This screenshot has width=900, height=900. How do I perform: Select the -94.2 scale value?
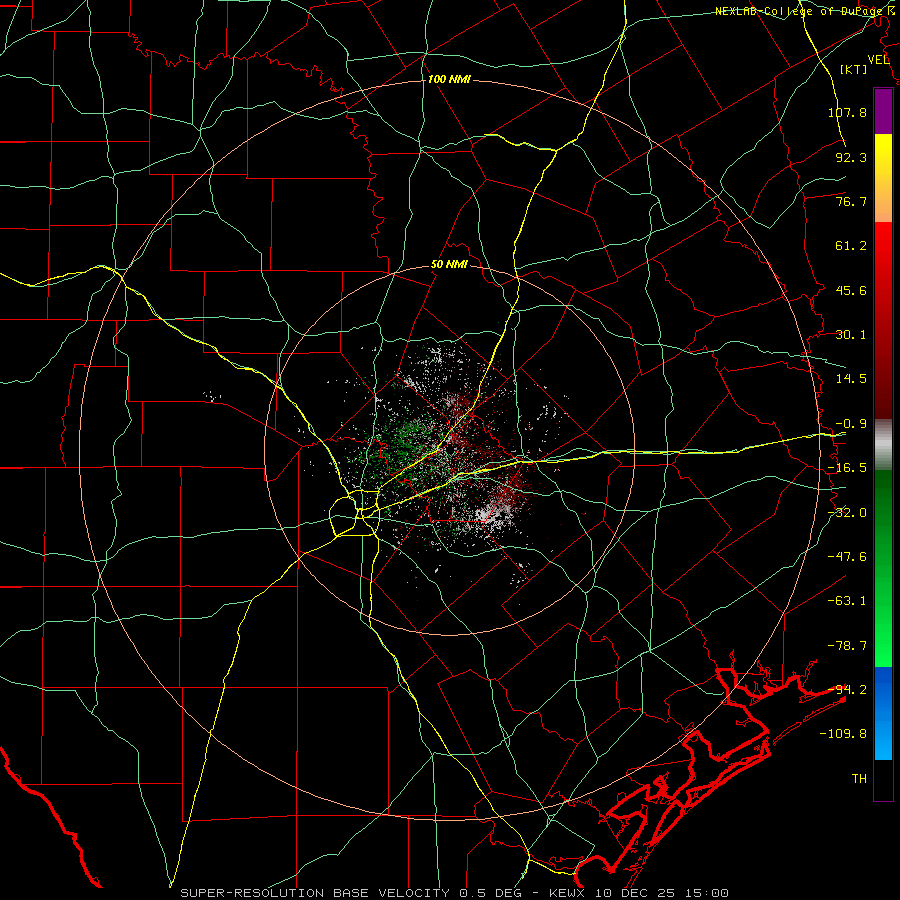847,689
